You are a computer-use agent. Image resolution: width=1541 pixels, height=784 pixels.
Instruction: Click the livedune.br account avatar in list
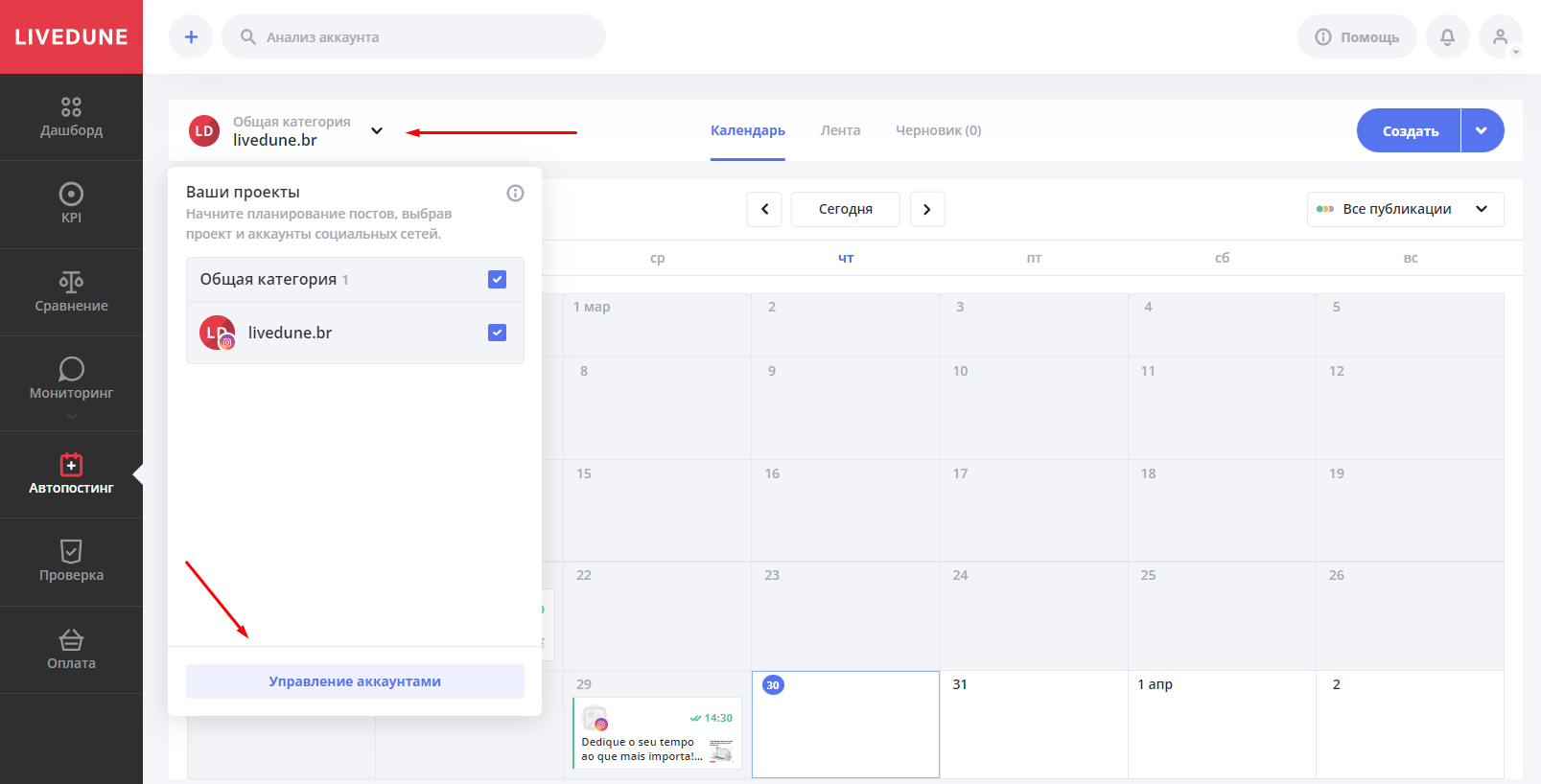click(217, 333)
